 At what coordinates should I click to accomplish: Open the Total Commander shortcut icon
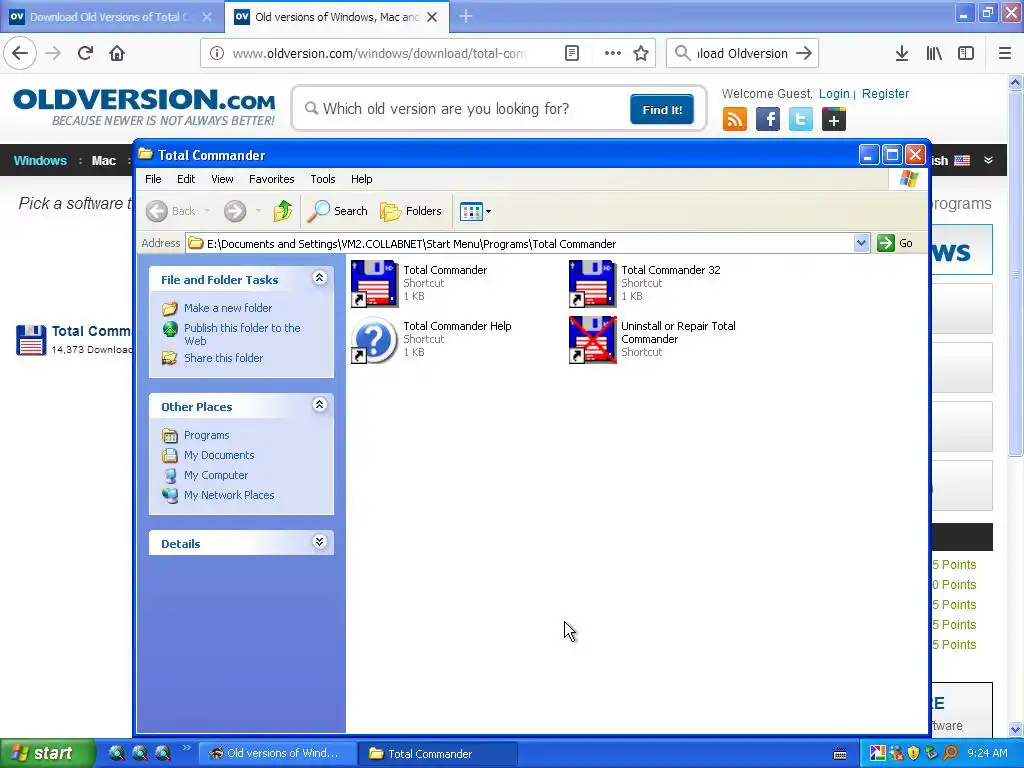pos(374,283)
